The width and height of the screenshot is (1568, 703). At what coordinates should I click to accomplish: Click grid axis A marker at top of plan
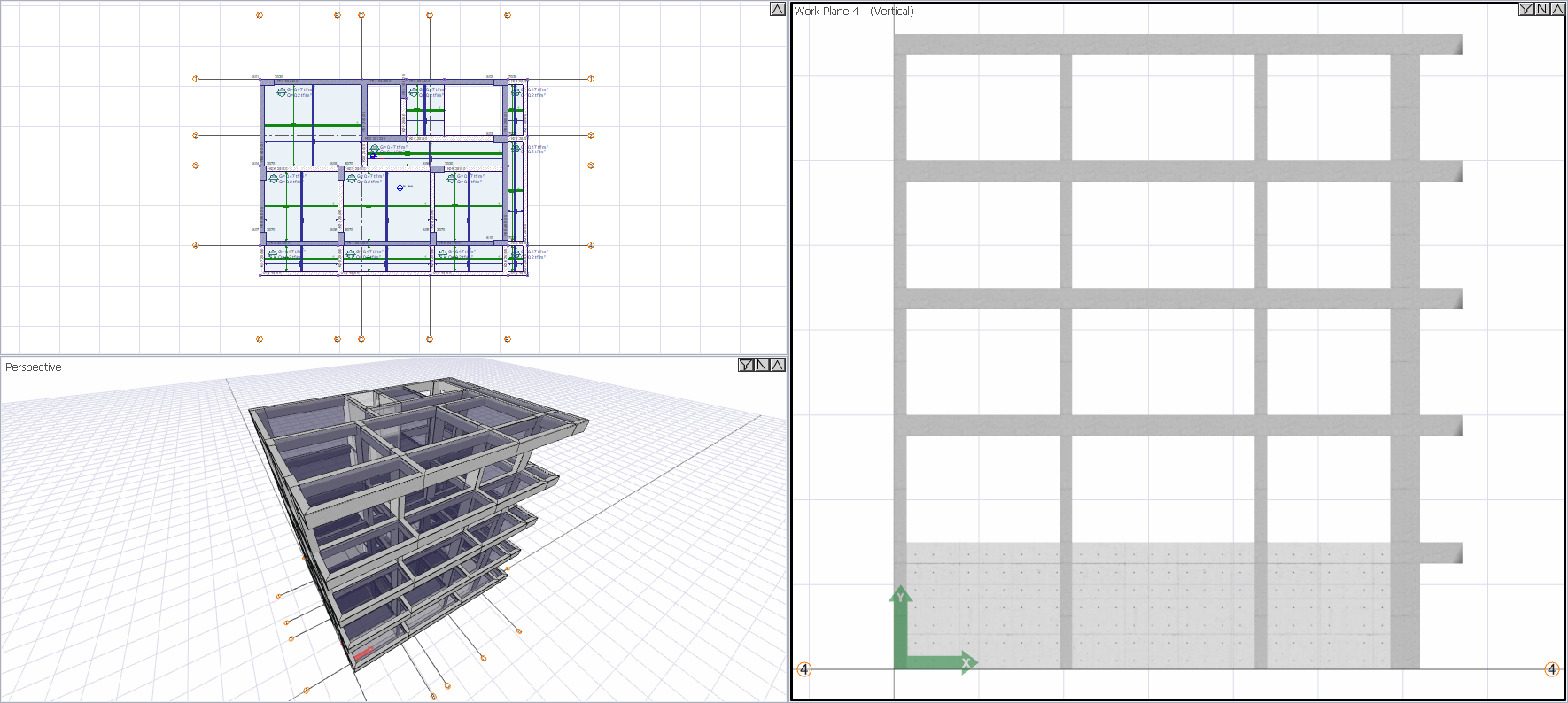[260, 15]
